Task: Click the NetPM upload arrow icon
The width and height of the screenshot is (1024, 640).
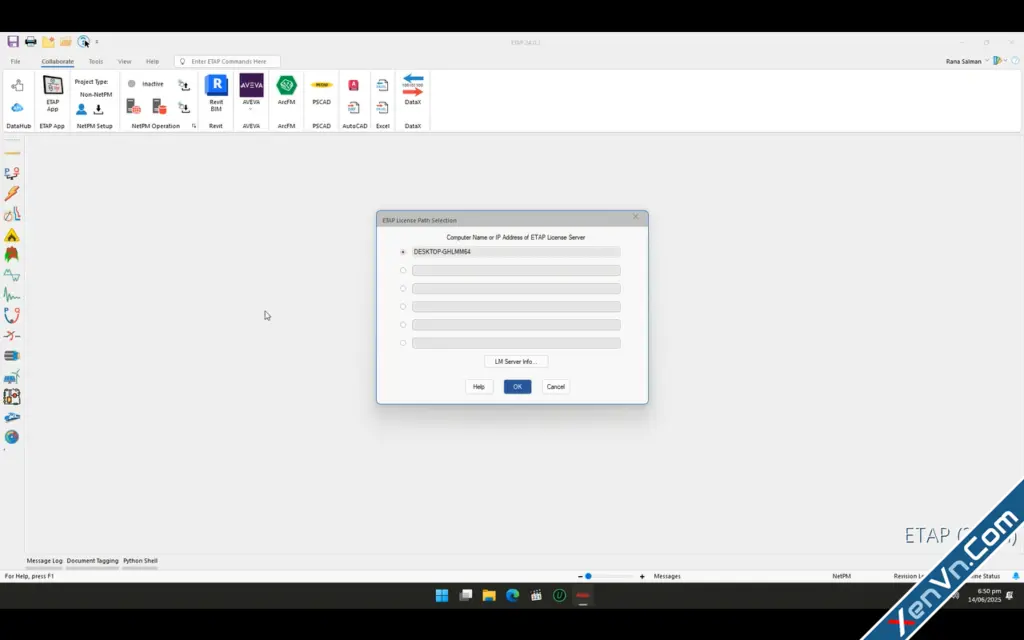Action: click(x=184, y=85)
